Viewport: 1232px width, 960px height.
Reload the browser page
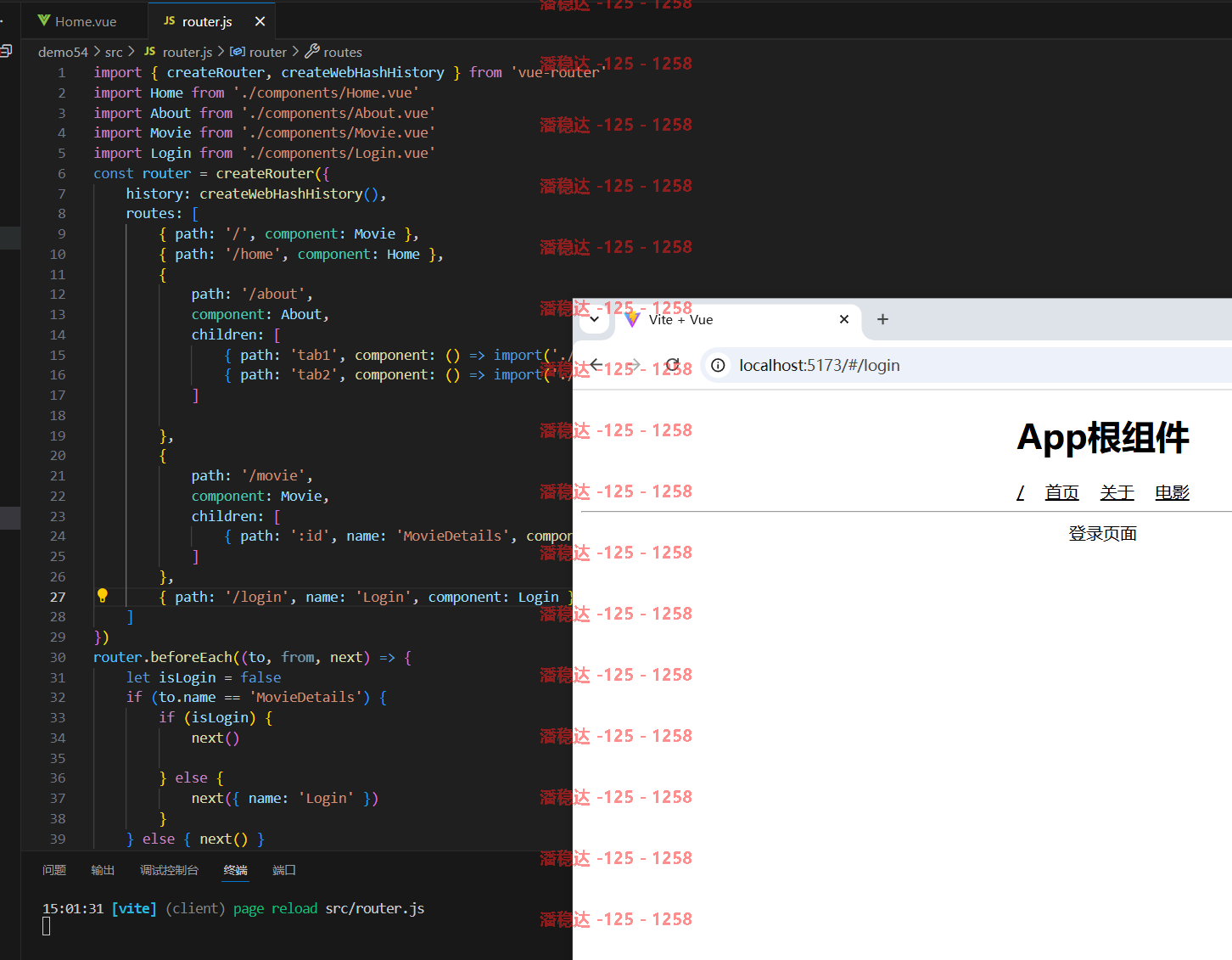tap(672, 365)
